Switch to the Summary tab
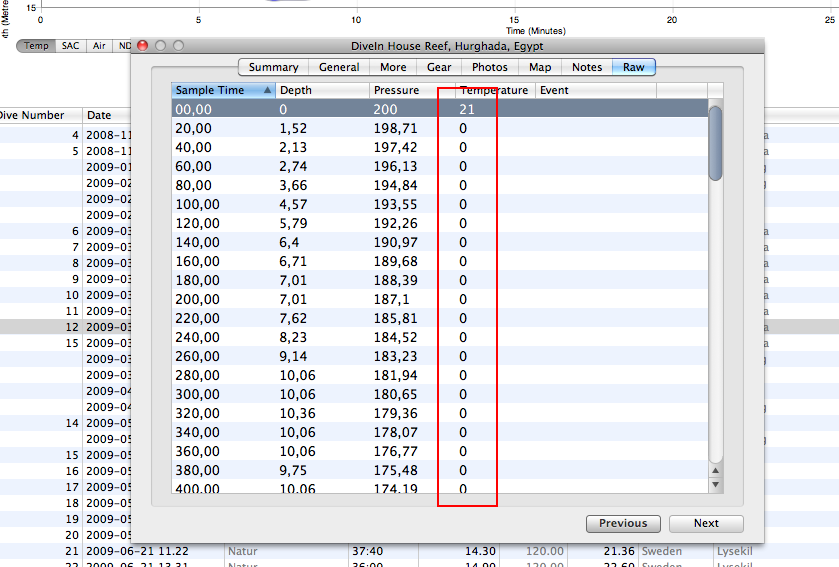 pyautogui.click(x=273, y=67)
